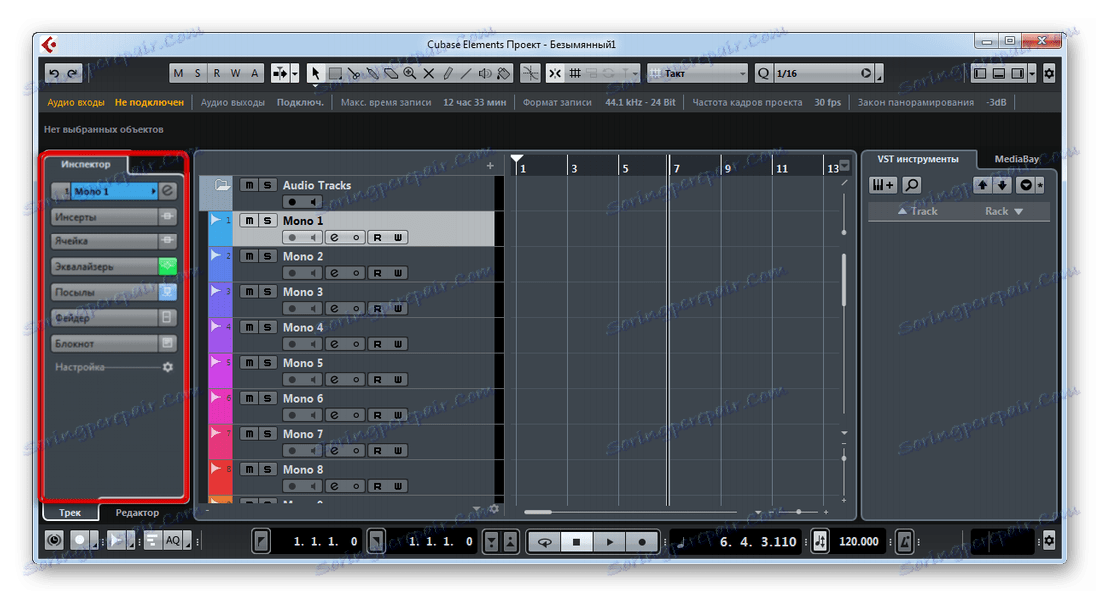Select the Play speaker tool

click(485, 73)
